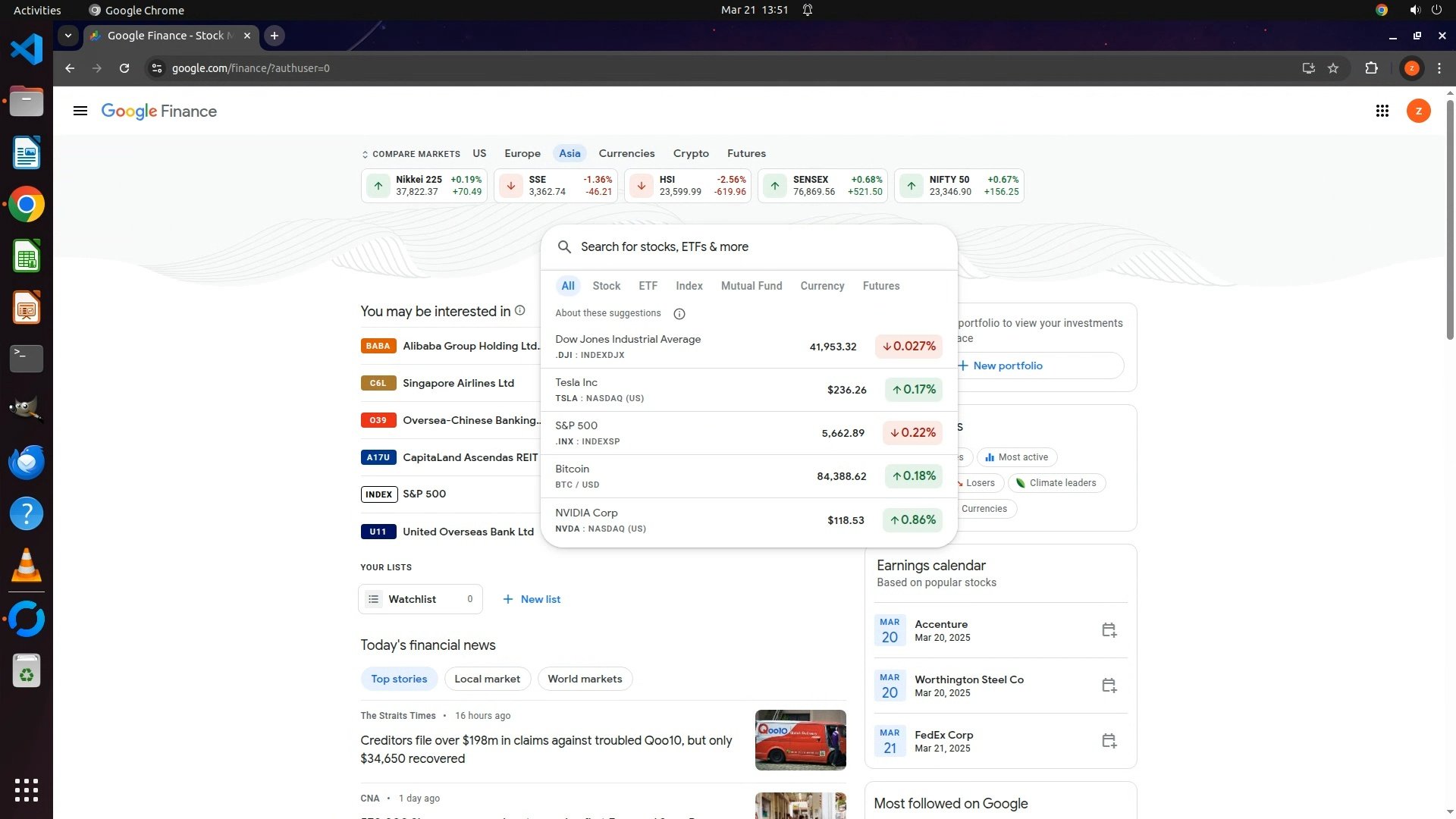This screenshot has height=819, width=1456.
Task: Open Chrome extensions puzzle icon
Action: tap(1371, 68)
